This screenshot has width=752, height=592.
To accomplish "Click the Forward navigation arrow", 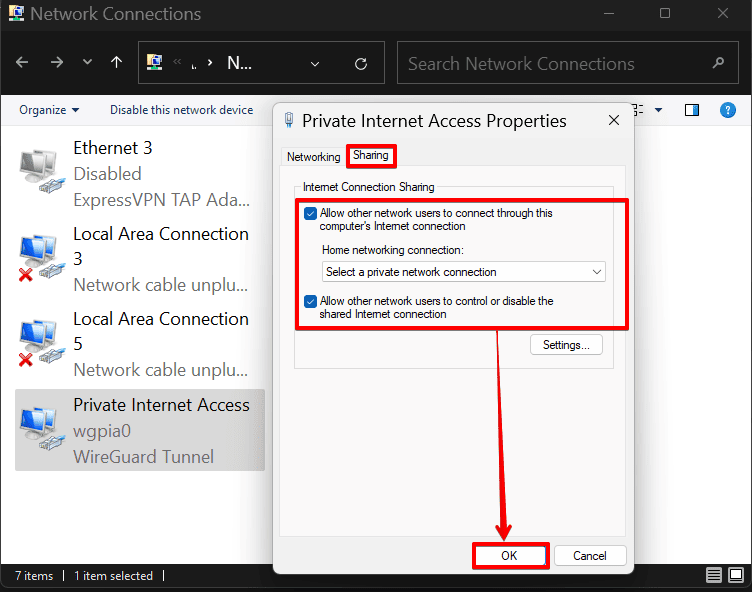I will [x=56, y=63].
